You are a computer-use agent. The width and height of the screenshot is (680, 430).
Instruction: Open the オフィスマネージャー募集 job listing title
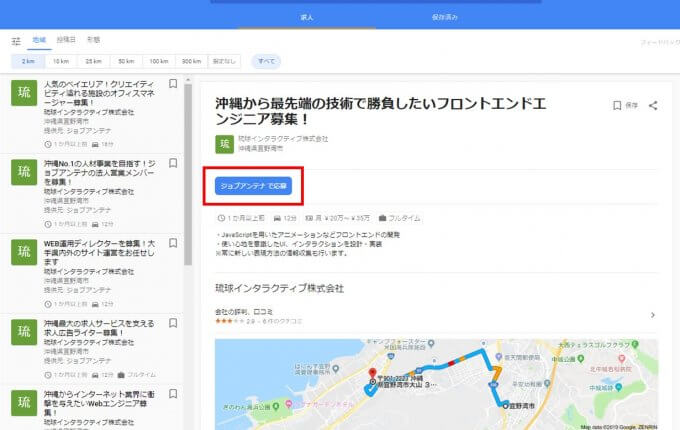[99, 93]
